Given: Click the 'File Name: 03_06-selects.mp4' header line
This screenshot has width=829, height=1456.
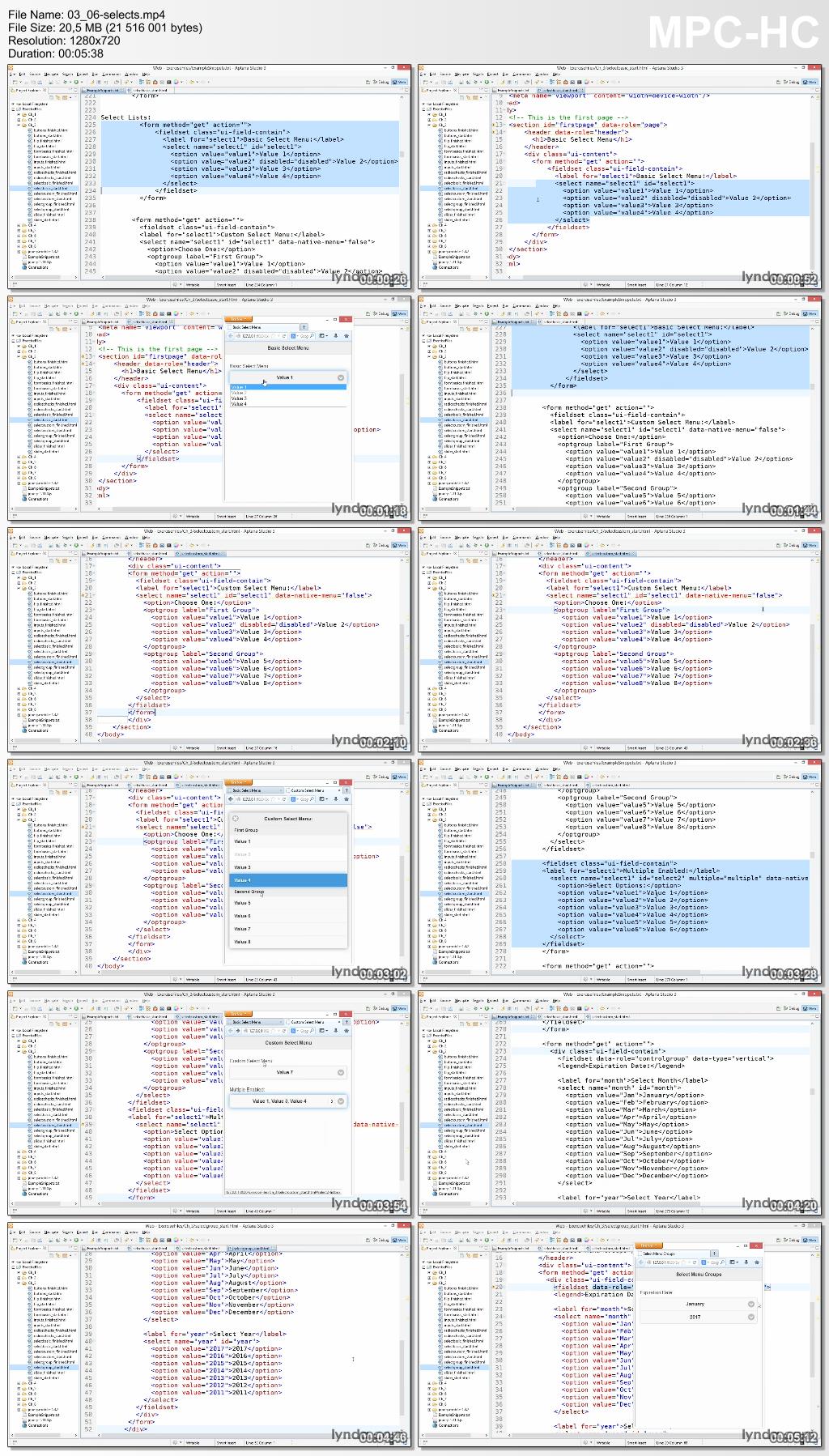Looking at the screenshot, I should (x=87, y=15).
